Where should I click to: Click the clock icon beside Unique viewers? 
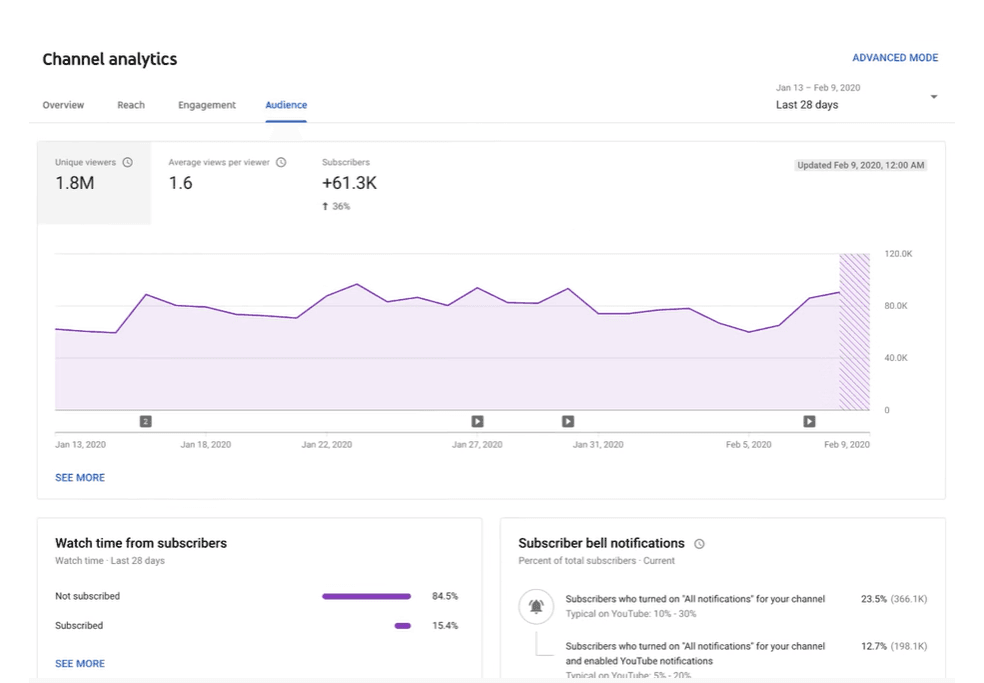(x=127, y=162)
